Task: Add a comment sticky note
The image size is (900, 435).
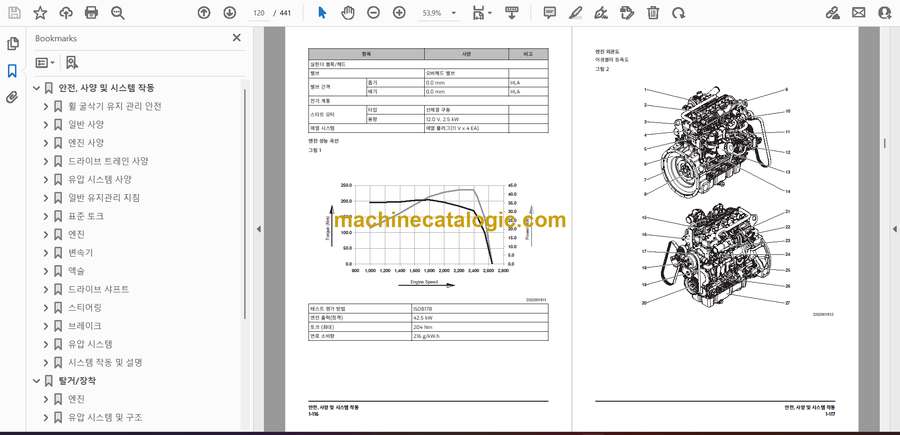Action: 550,13
